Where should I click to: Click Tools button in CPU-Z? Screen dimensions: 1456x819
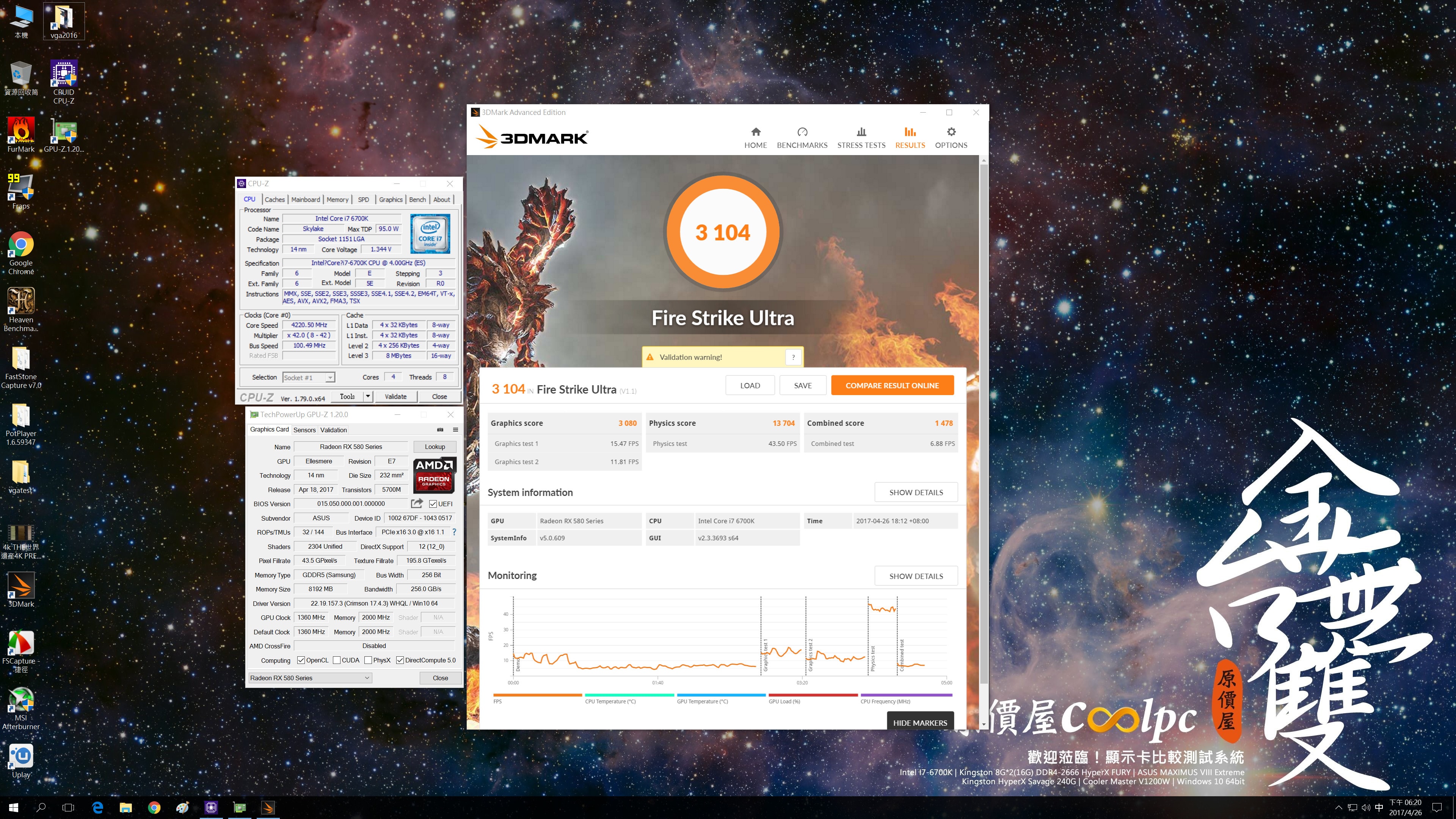pos(347,396)
